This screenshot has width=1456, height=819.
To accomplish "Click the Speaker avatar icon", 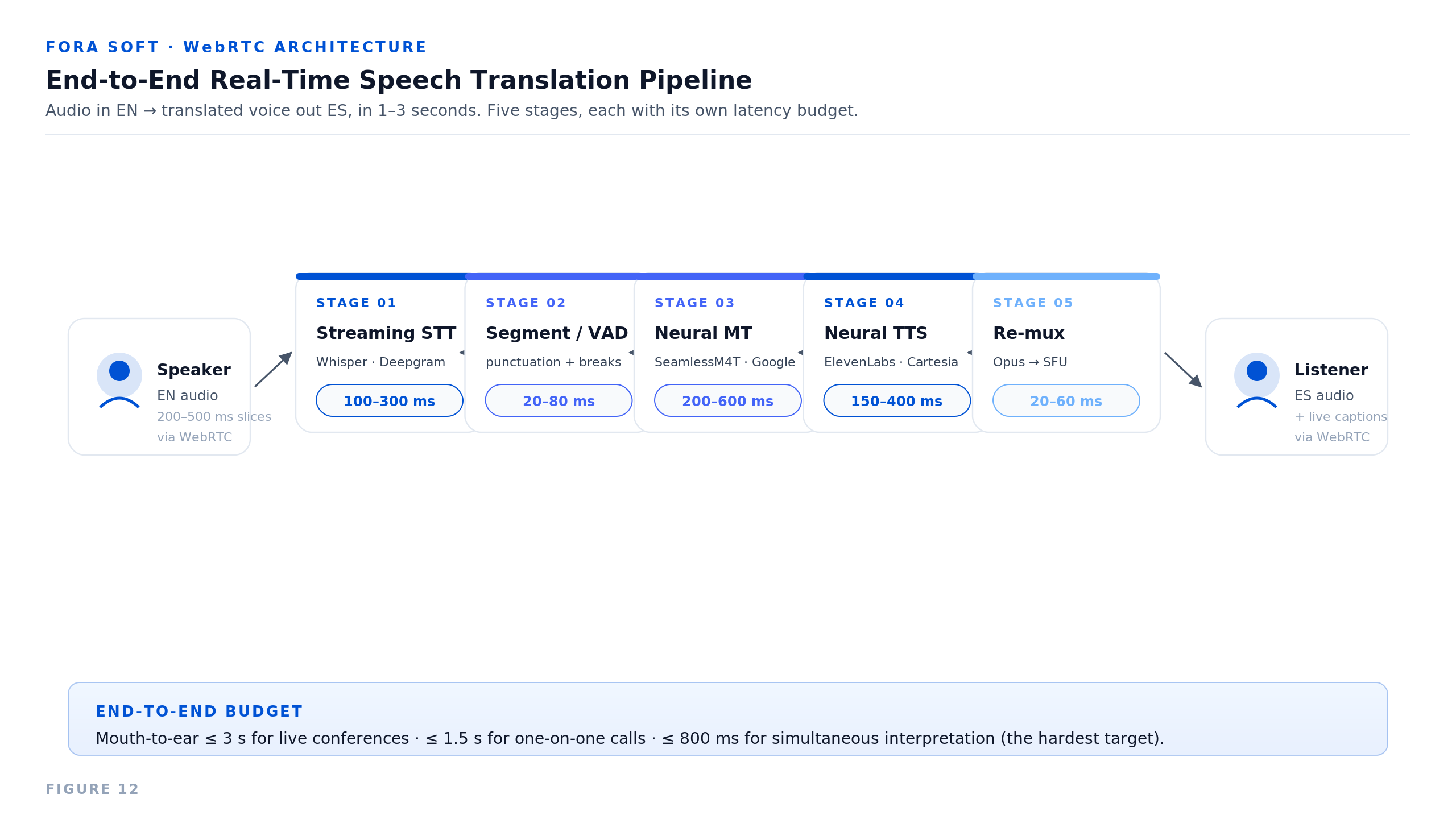I will point(119,380).
